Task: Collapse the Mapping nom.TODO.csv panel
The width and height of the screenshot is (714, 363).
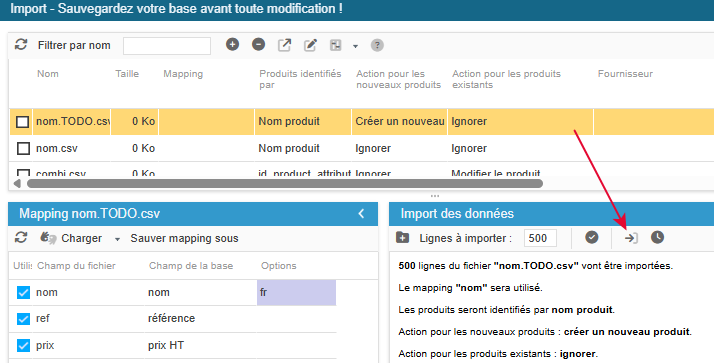Action: point(361,214)
